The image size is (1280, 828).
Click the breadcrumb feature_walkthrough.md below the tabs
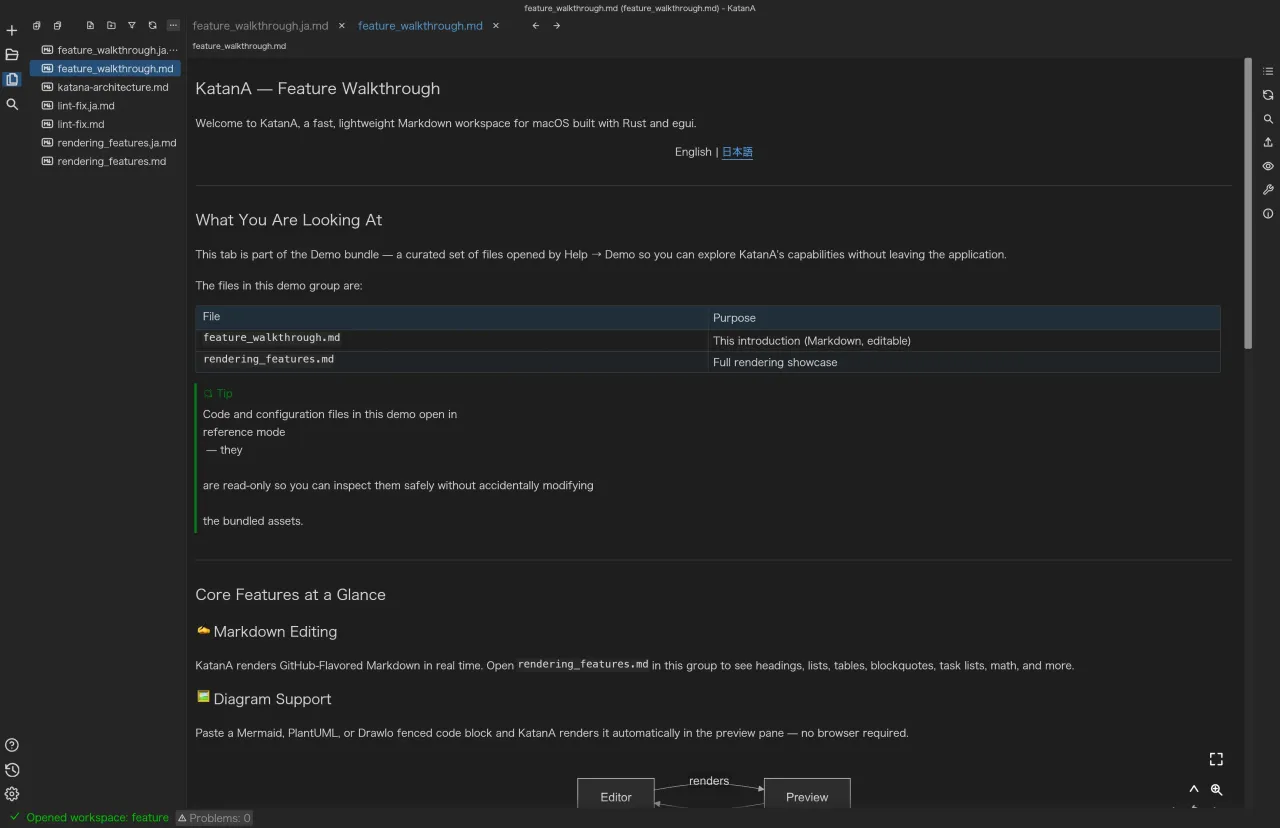pos(239,46)
